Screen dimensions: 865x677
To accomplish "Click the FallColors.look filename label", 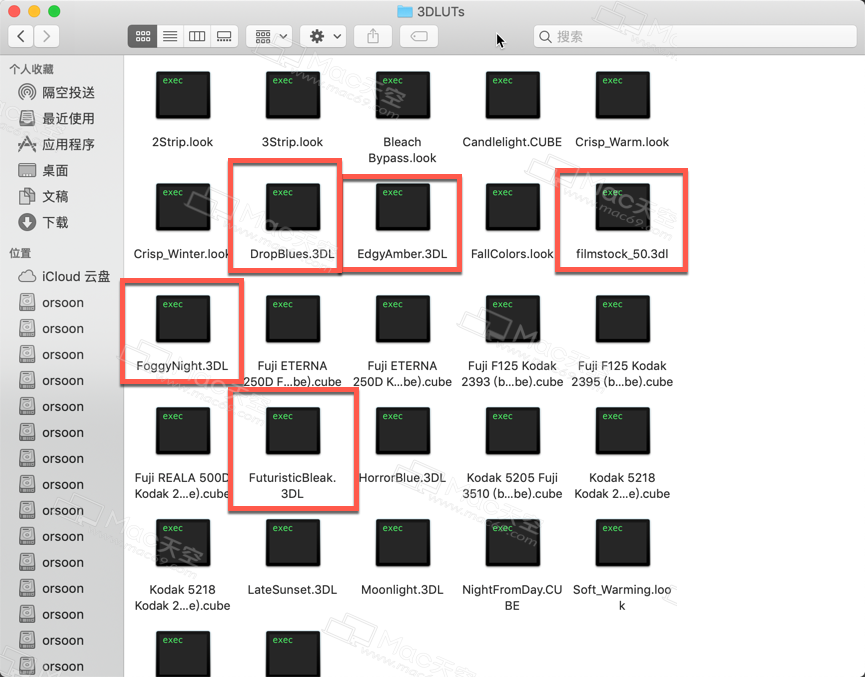I will tap(512, 254).
